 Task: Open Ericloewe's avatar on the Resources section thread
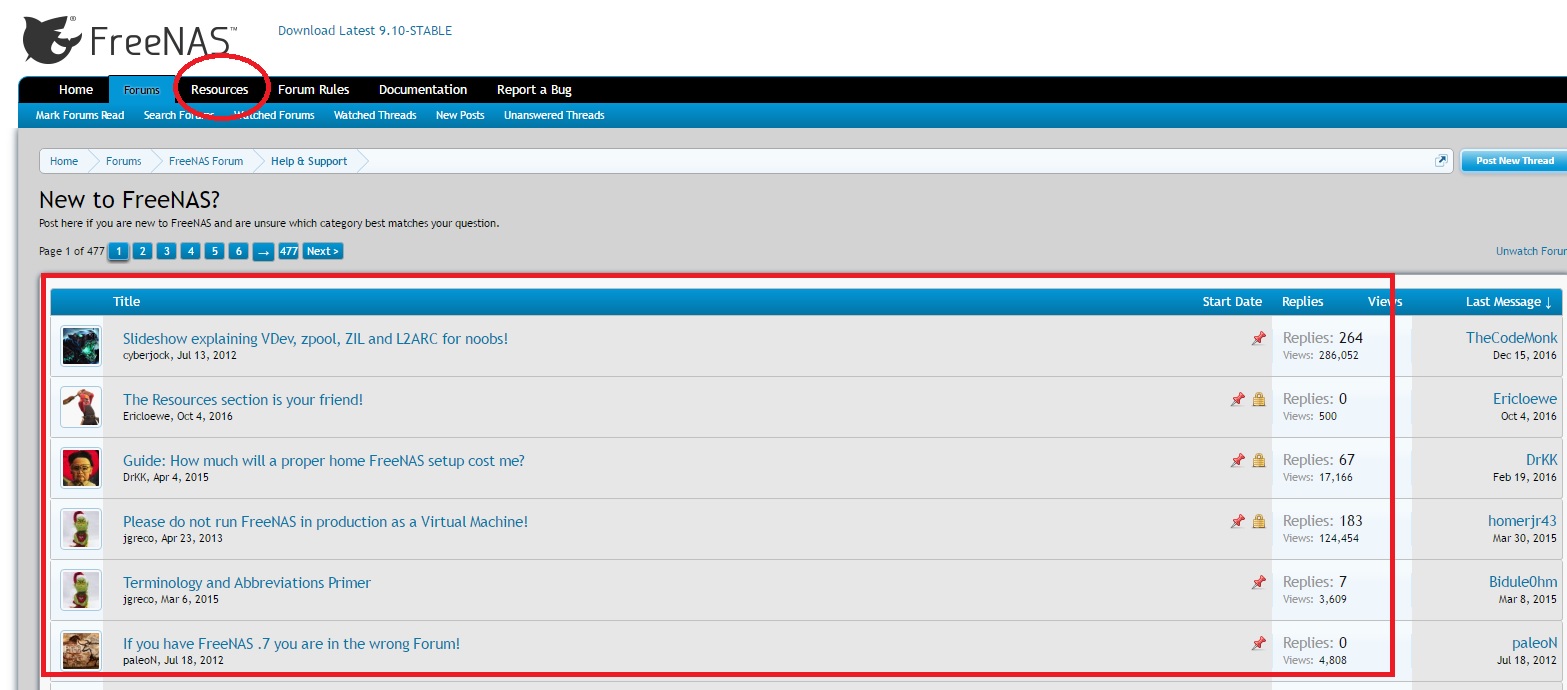[80, 407]
